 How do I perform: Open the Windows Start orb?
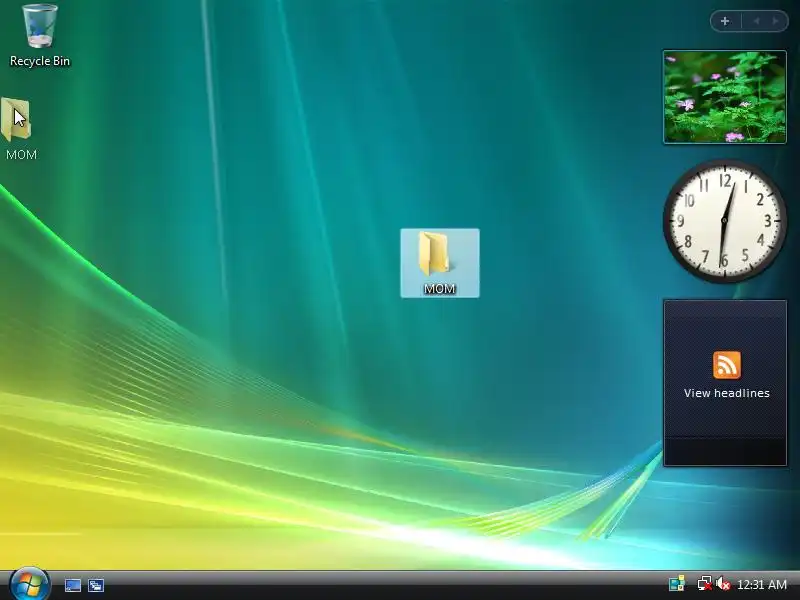[30, 584]
